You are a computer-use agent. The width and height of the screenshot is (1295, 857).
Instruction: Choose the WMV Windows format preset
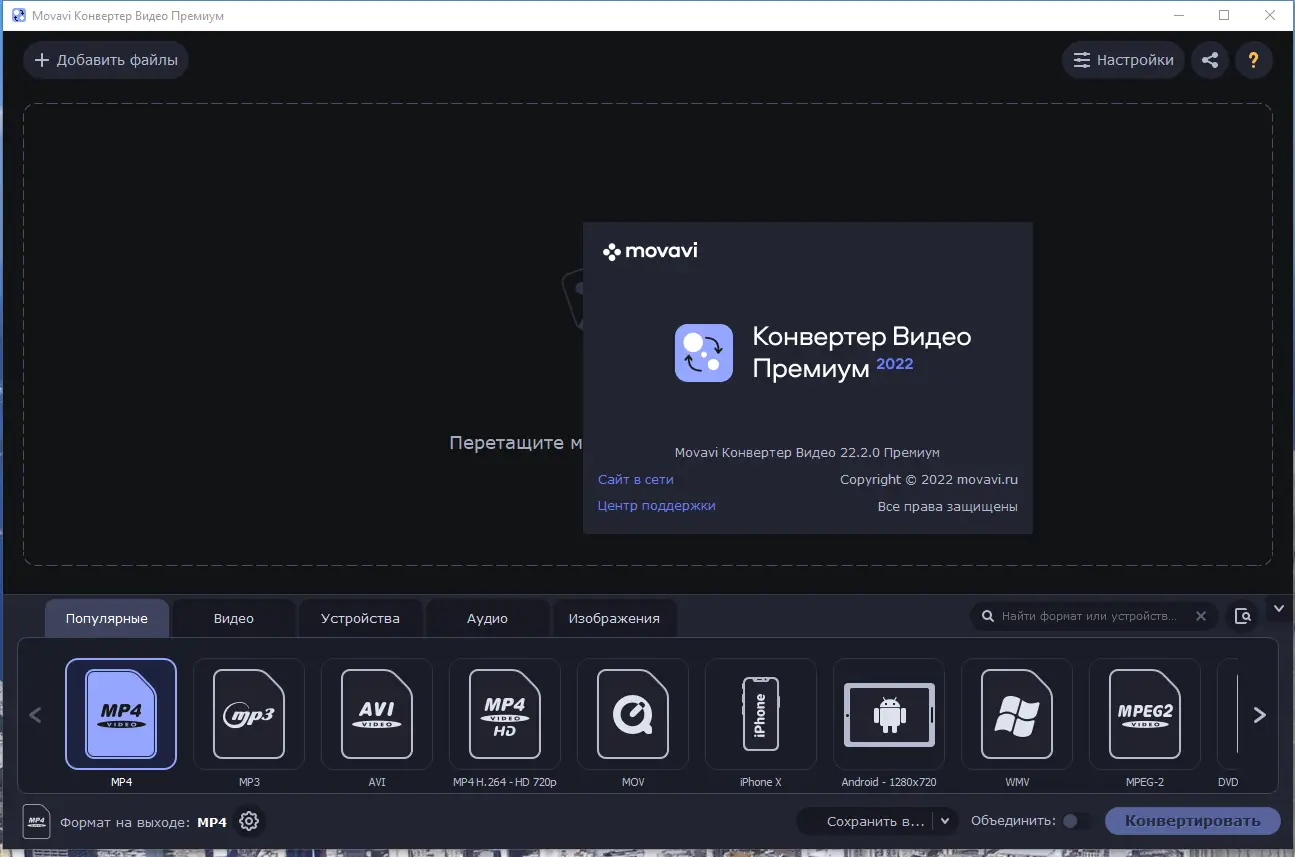[1017, 714]
